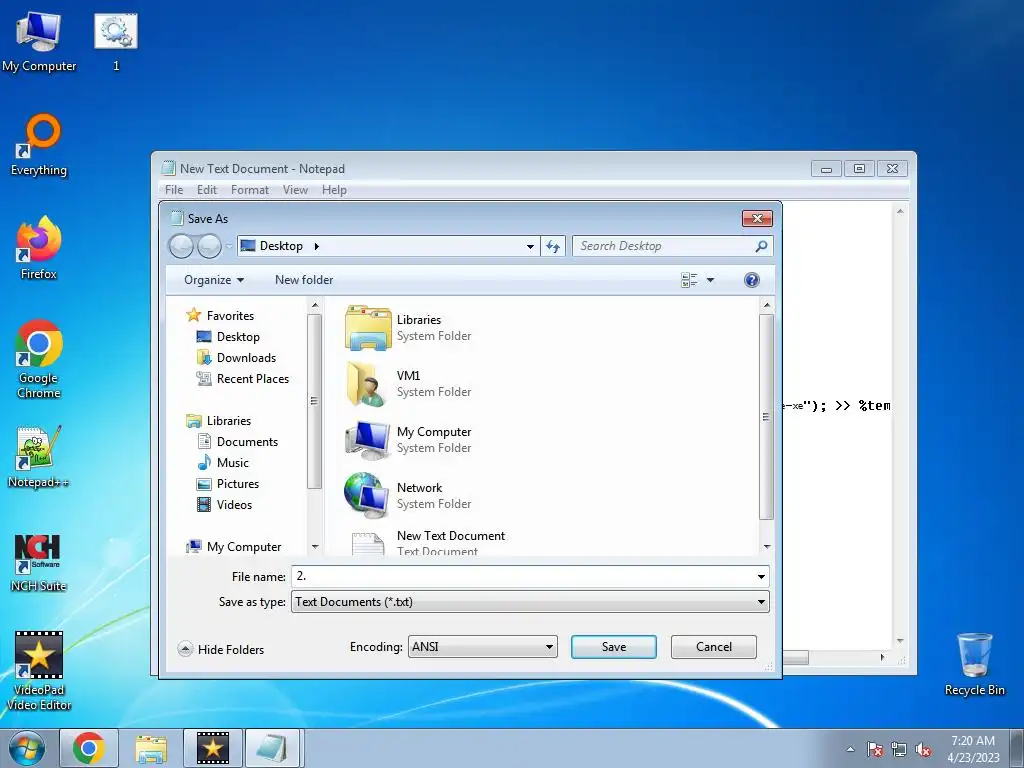
Task: Select Recent Places in the sidebar
Action: pos(242,379)
